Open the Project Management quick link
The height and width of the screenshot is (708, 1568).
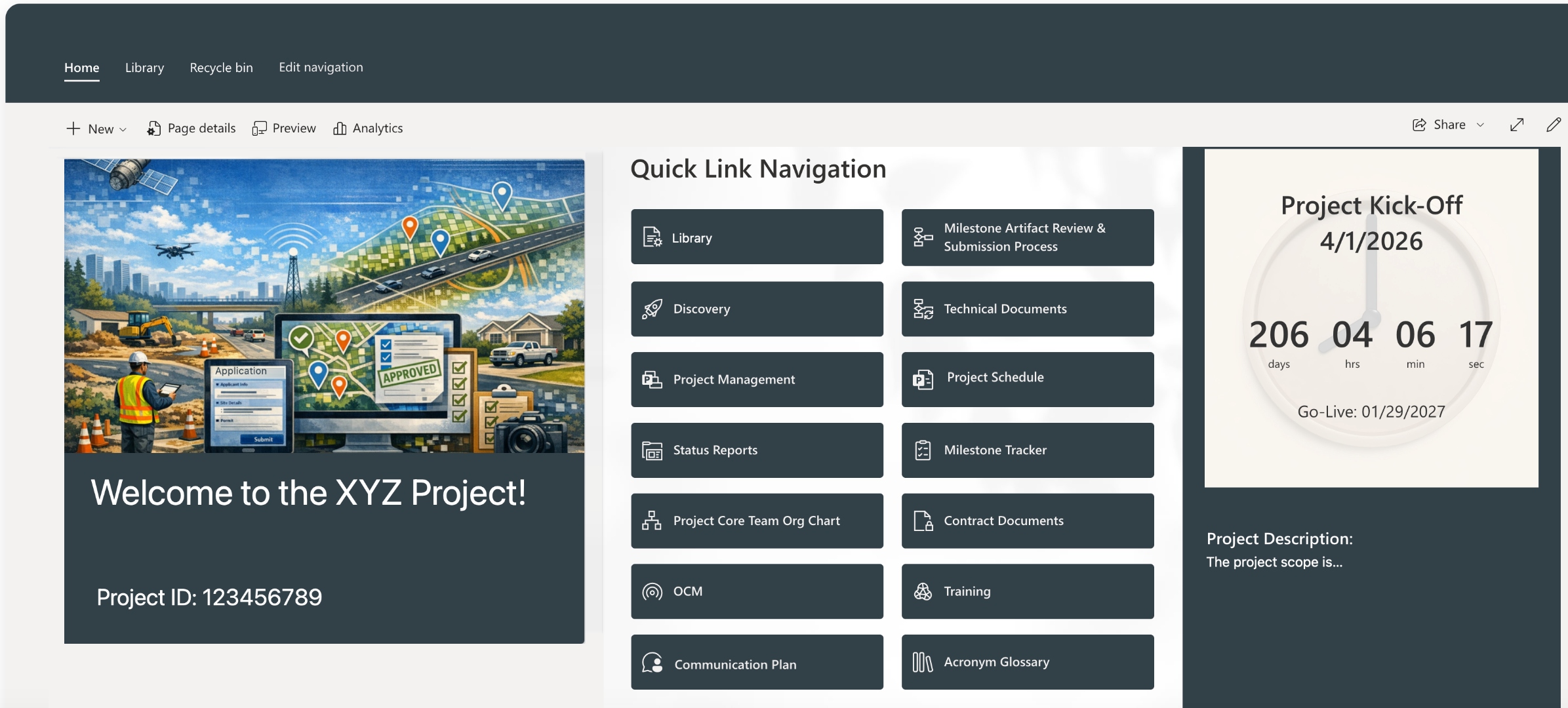[x=757, y=380]
